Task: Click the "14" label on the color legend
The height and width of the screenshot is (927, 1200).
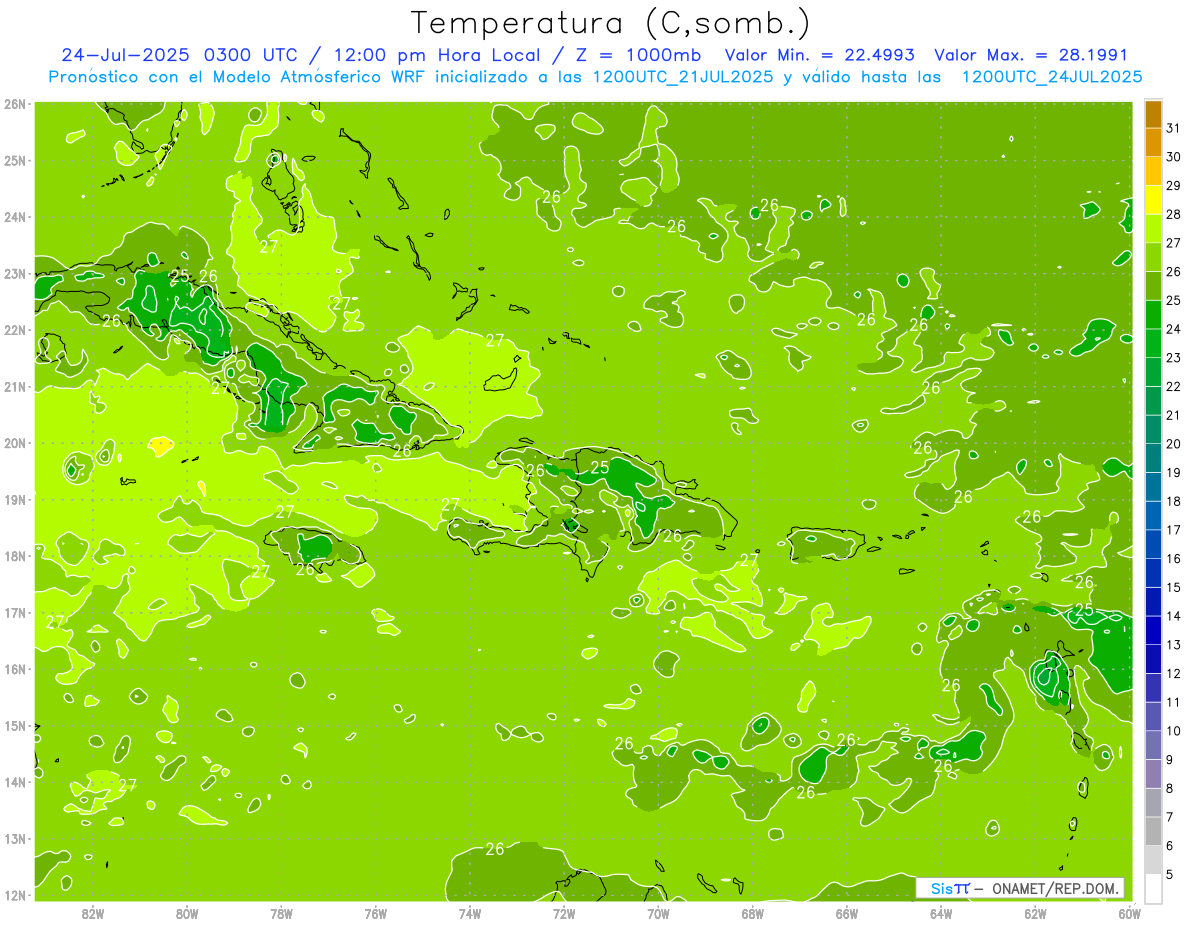Action: point(1173,616)
